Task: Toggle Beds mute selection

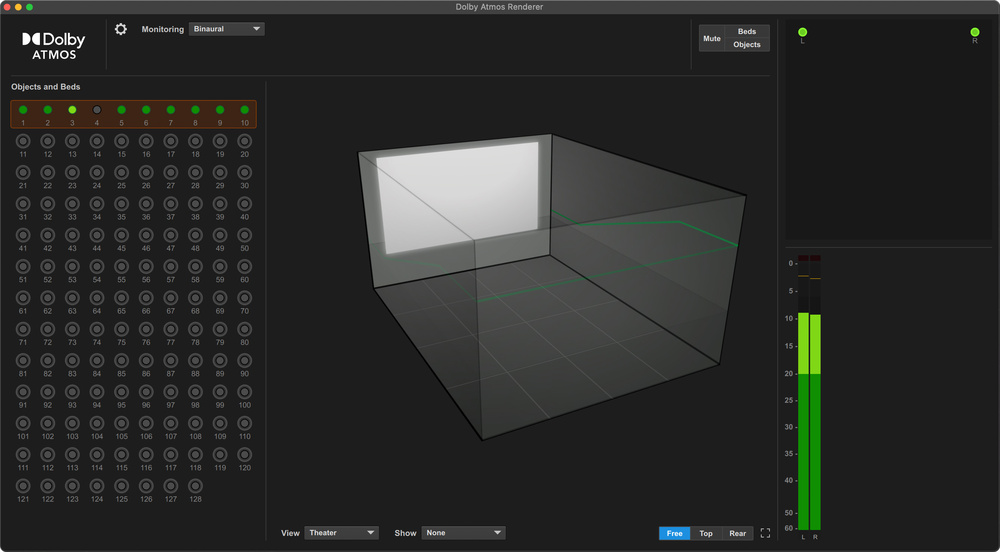Action: click(x=747, y=32)
